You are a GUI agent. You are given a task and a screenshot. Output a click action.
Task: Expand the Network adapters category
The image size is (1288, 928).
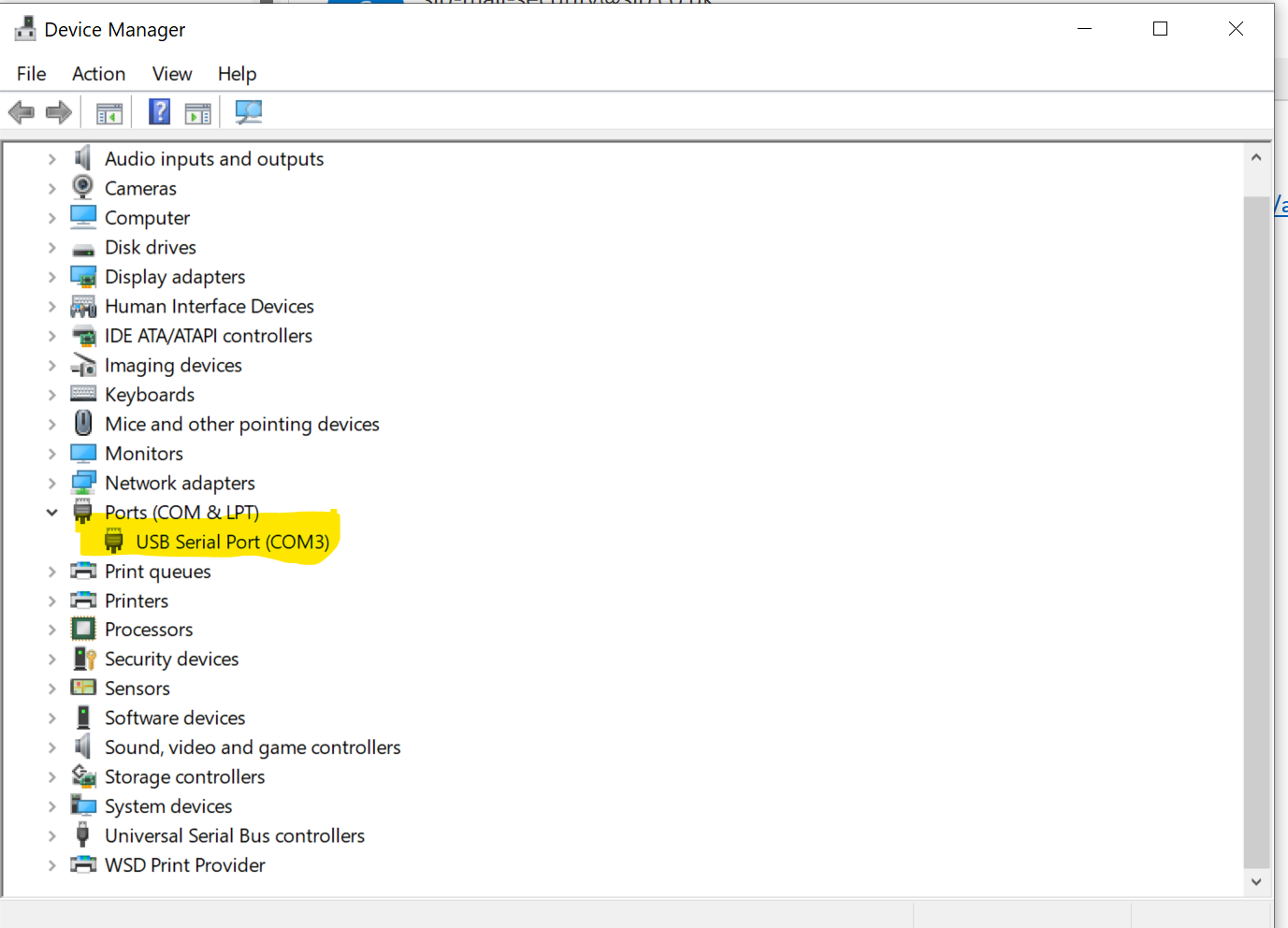coord(52,483)
